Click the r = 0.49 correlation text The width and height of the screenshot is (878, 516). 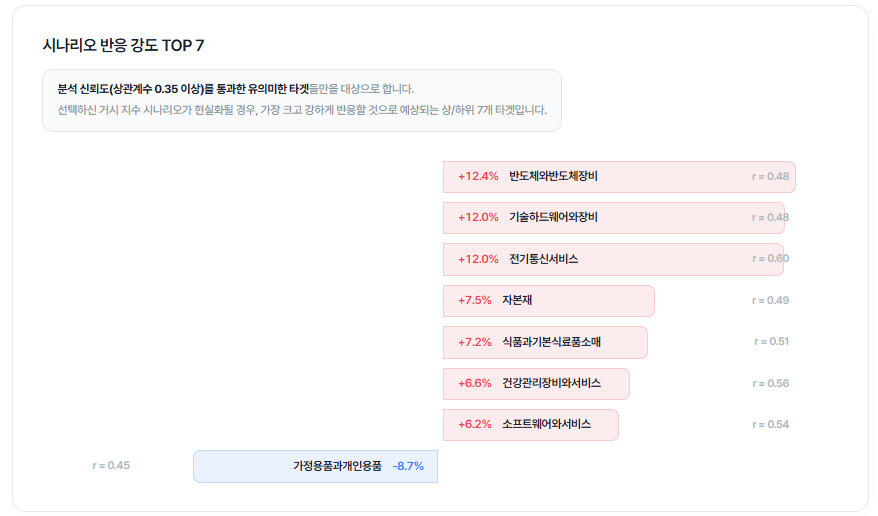[770, 300]
